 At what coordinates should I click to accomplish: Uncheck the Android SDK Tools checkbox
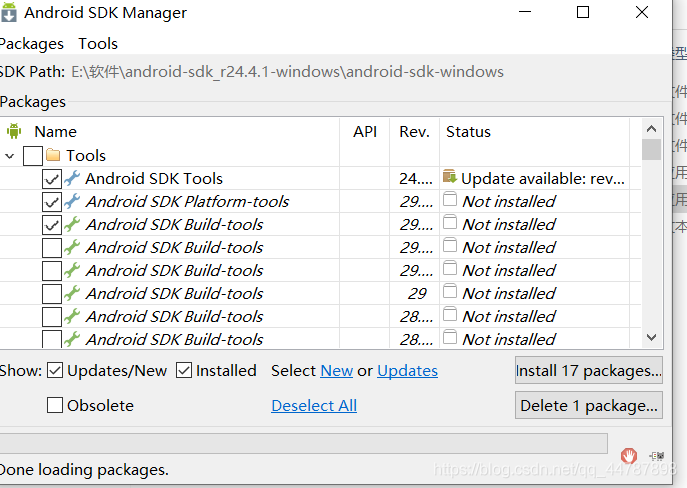coord(52,179)
